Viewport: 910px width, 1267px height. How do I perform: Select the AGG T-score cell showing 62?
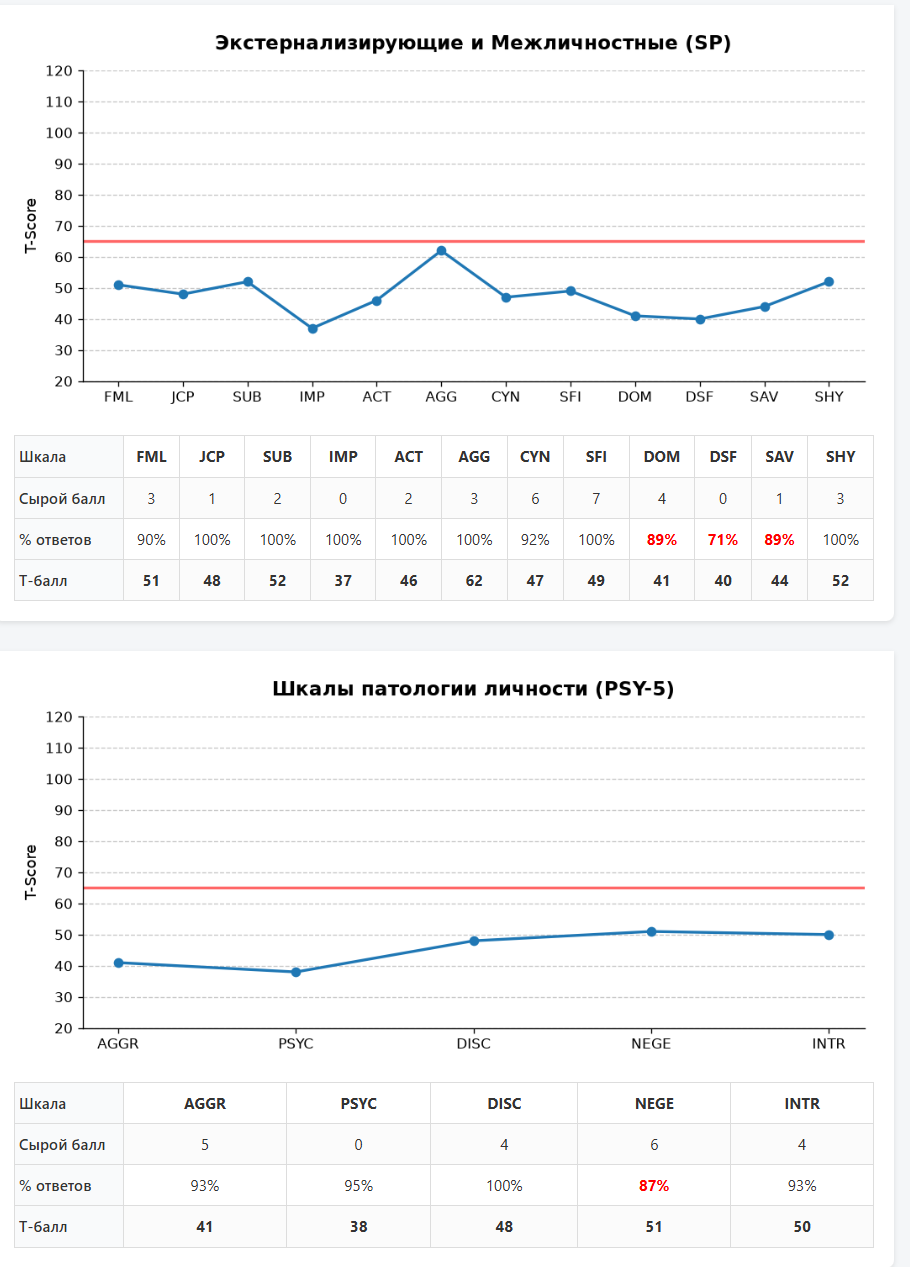tap(474, 580)
